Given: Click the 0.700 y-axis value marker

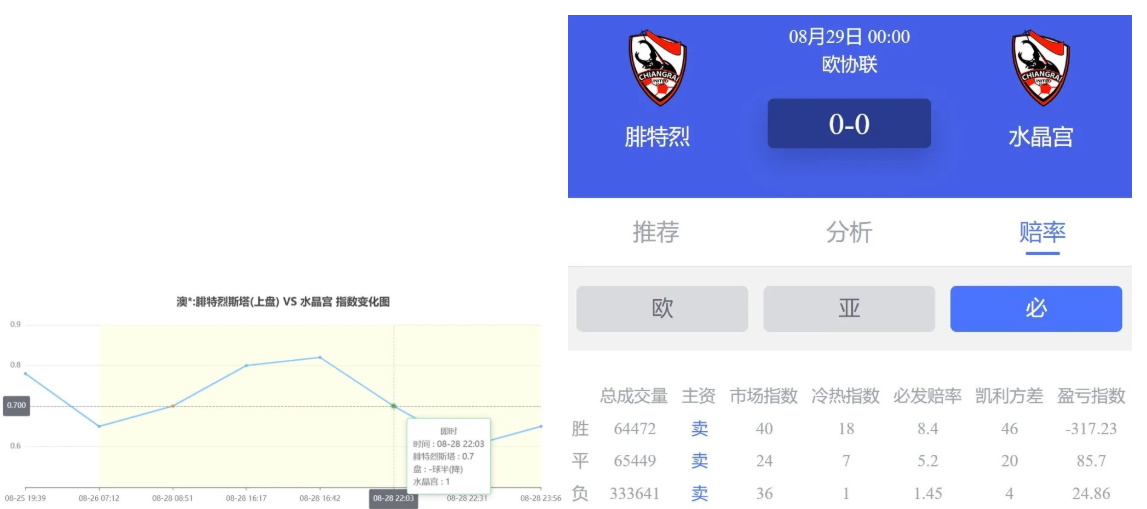Looking at the screenshot, I should (x=16, y=406).
